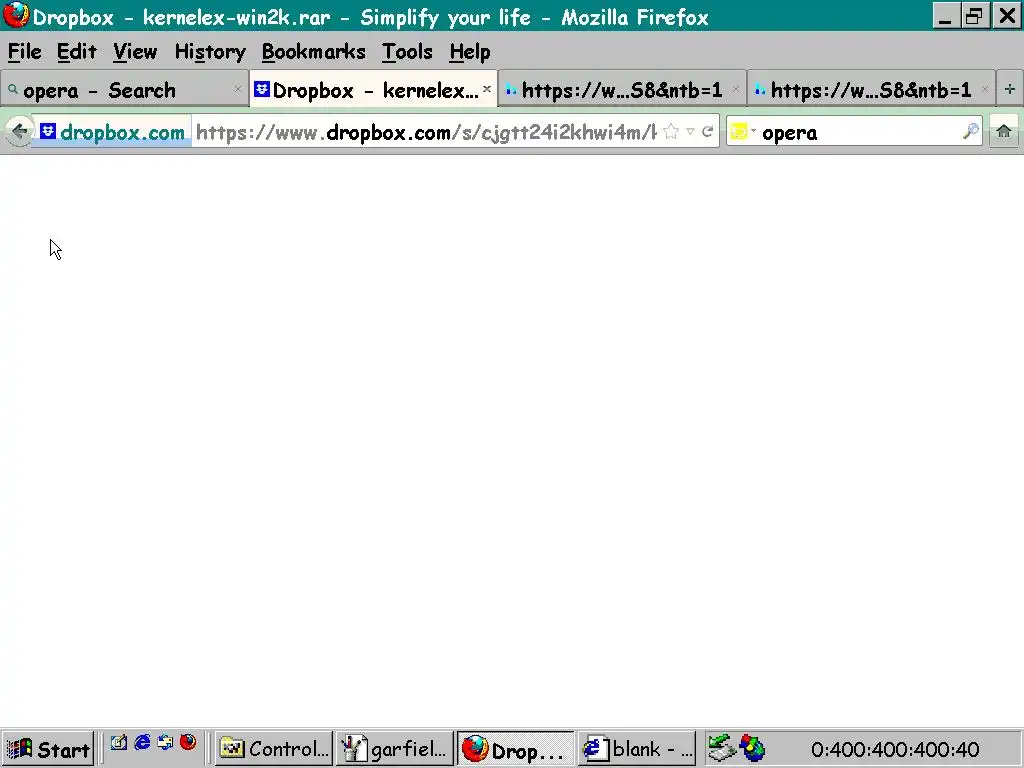Reload the page with the refresh icon
This screenshot has width=1024, height=768.
pos(707,132)
